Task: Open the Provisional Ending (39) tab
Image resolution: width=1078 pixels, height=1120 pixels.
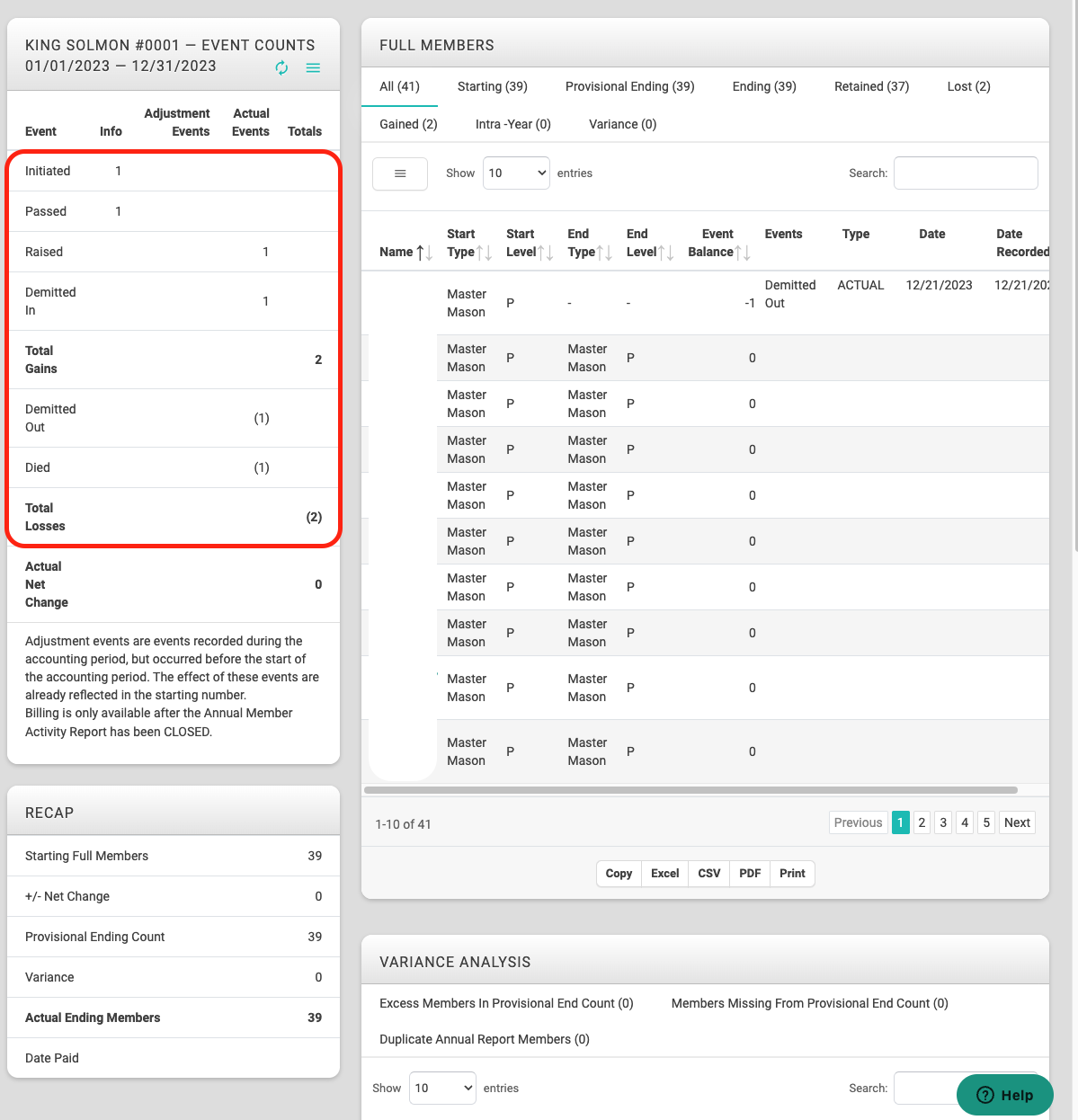Action: (629, 86)
